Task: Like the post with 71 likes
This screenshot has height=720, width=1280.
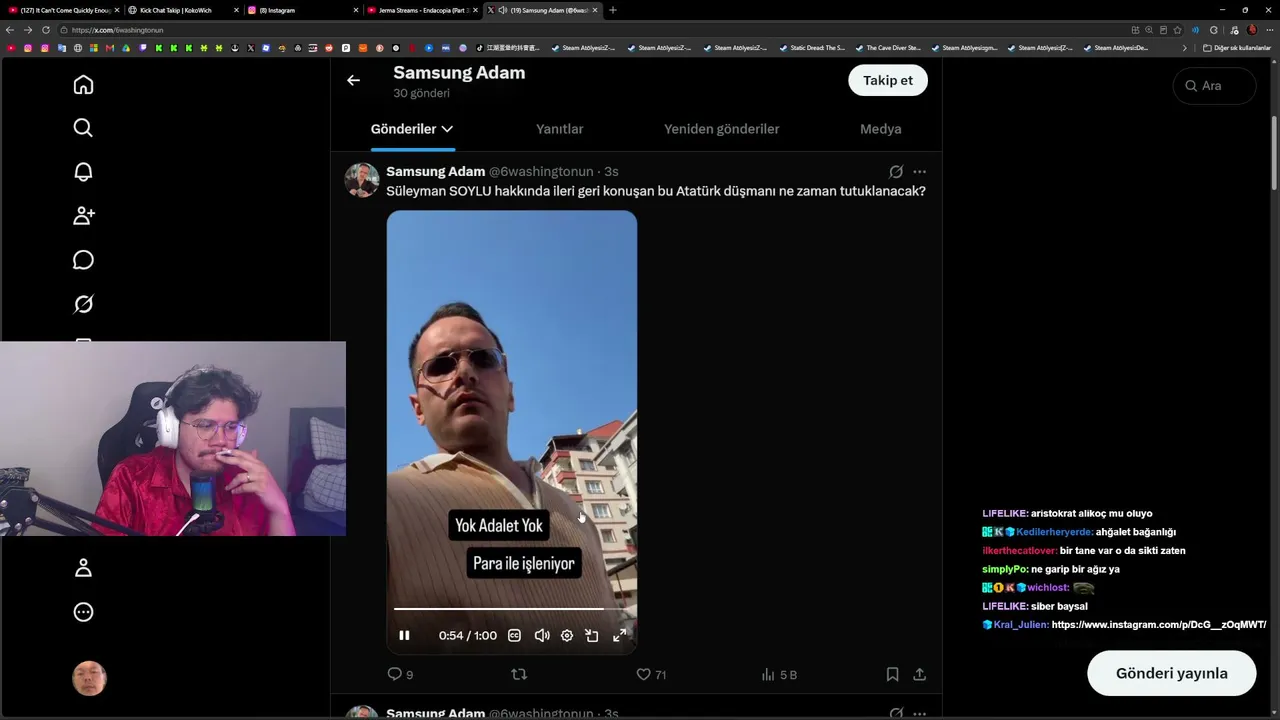Action: pyautogui.click(x=651, y=675)
